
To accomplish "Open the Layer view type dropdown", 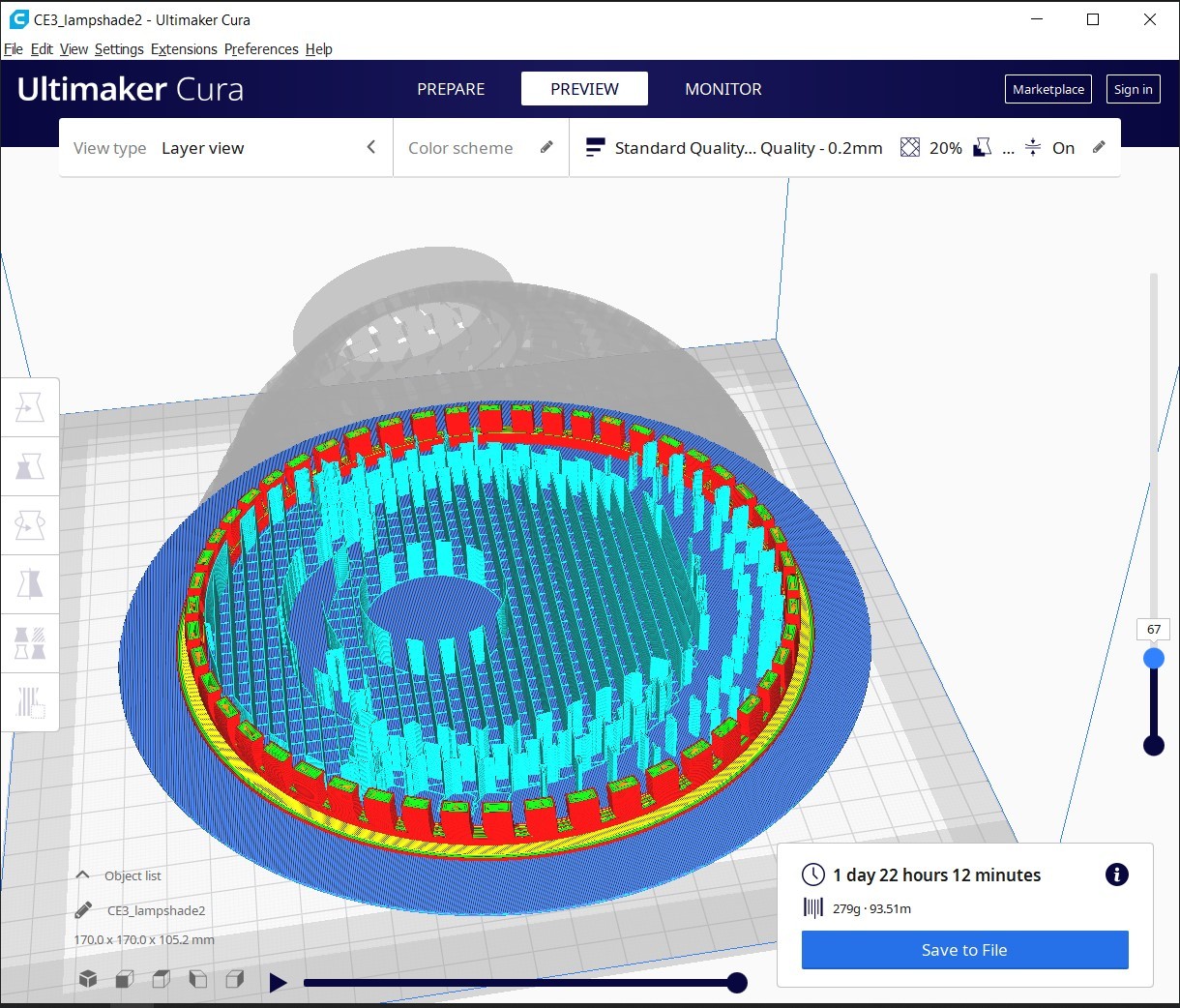I will pos(225,148).
